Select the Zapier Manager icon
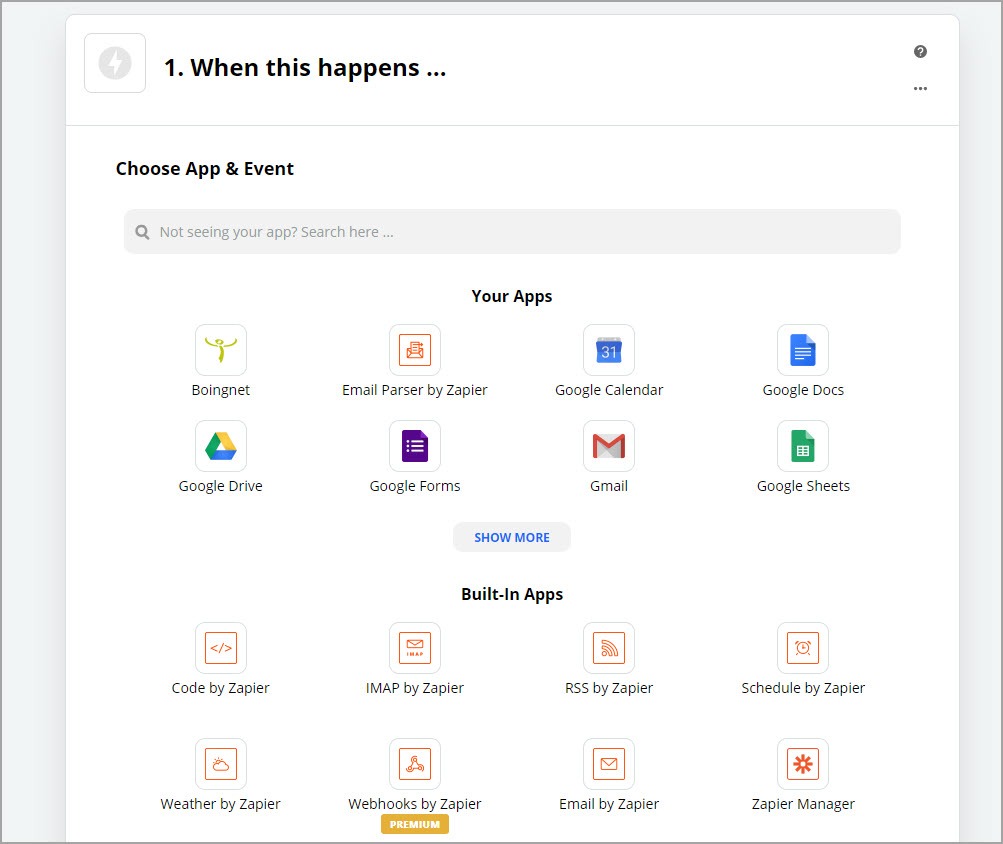Image resolution: width=1003 pixels, height=844 pixels. tap(803, 764)
